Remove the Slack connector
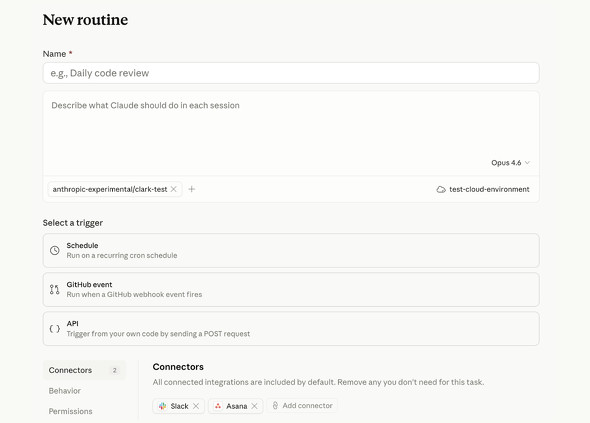Image resolution: width=590 pixels, height=423 pixels. pos(196,406)
